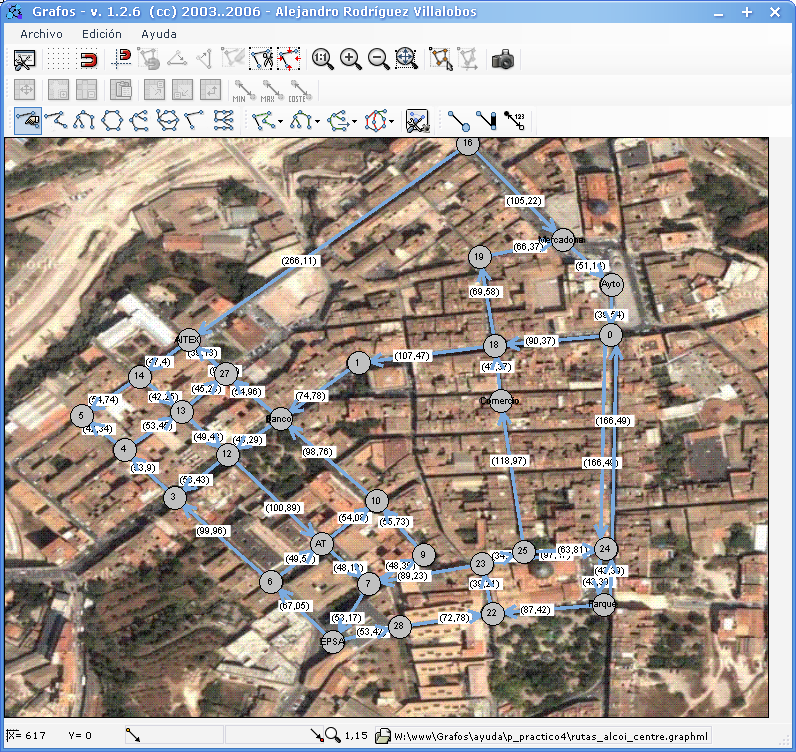The height and width of the screenshot is (752, 796).
Task: Click the zoom to fit icon
Action: (x=406, y=60)
